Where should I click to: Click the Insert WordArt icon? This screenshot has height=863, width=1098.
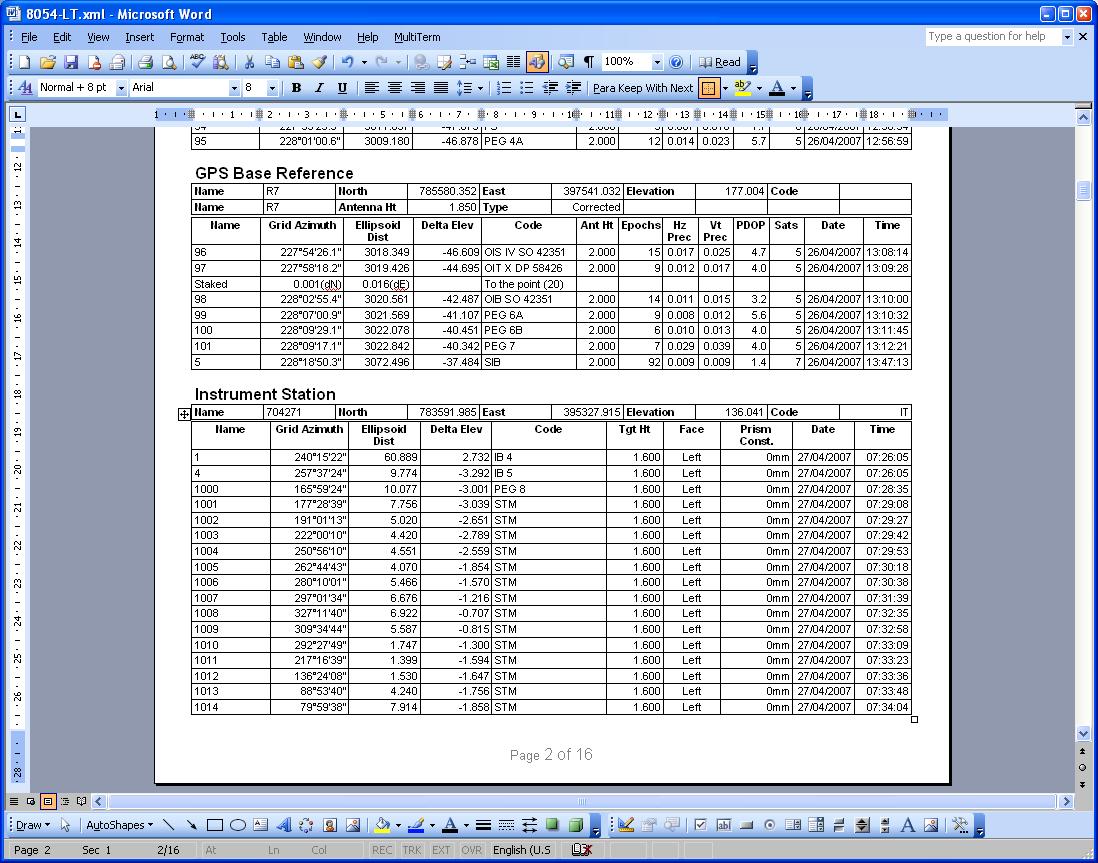pyautogui.click(x=283, y=825)
